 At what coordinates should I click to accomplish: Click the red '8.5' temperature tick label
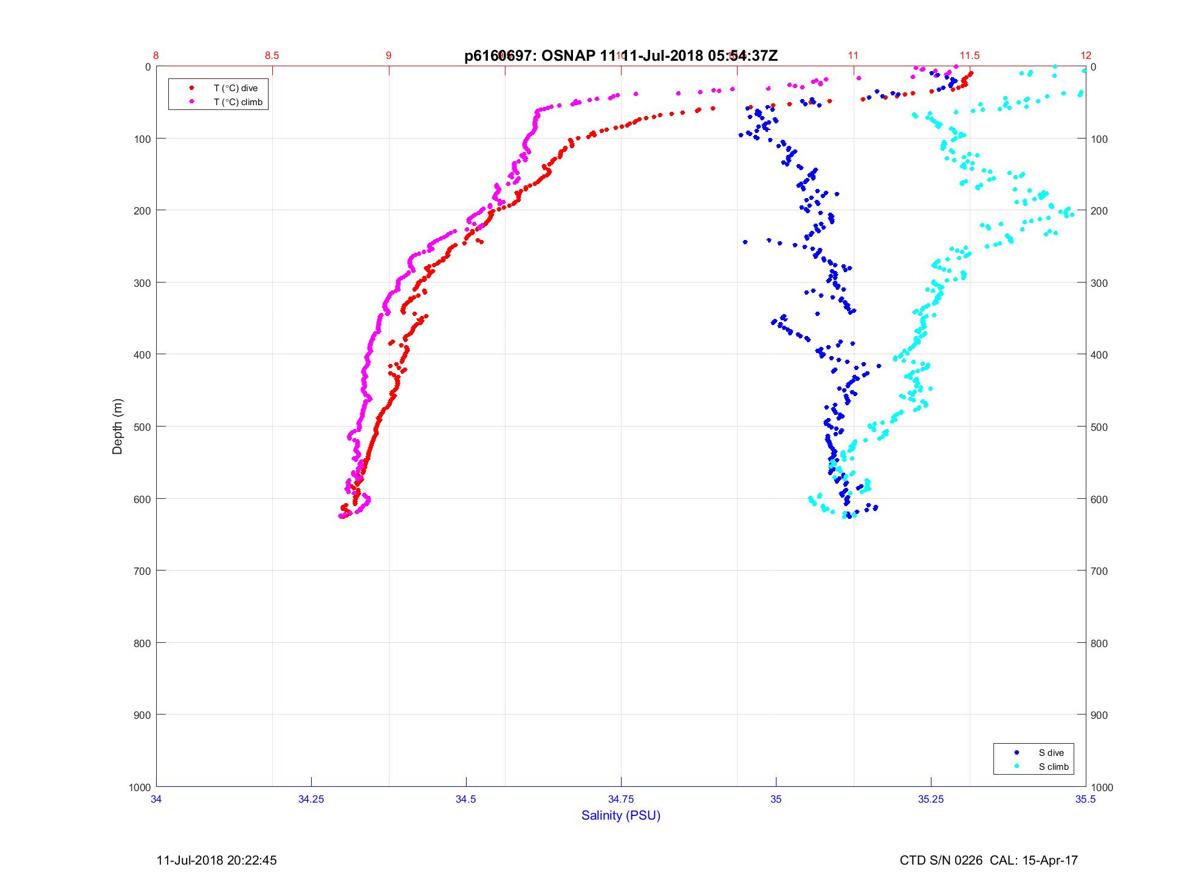click(273, 56)
